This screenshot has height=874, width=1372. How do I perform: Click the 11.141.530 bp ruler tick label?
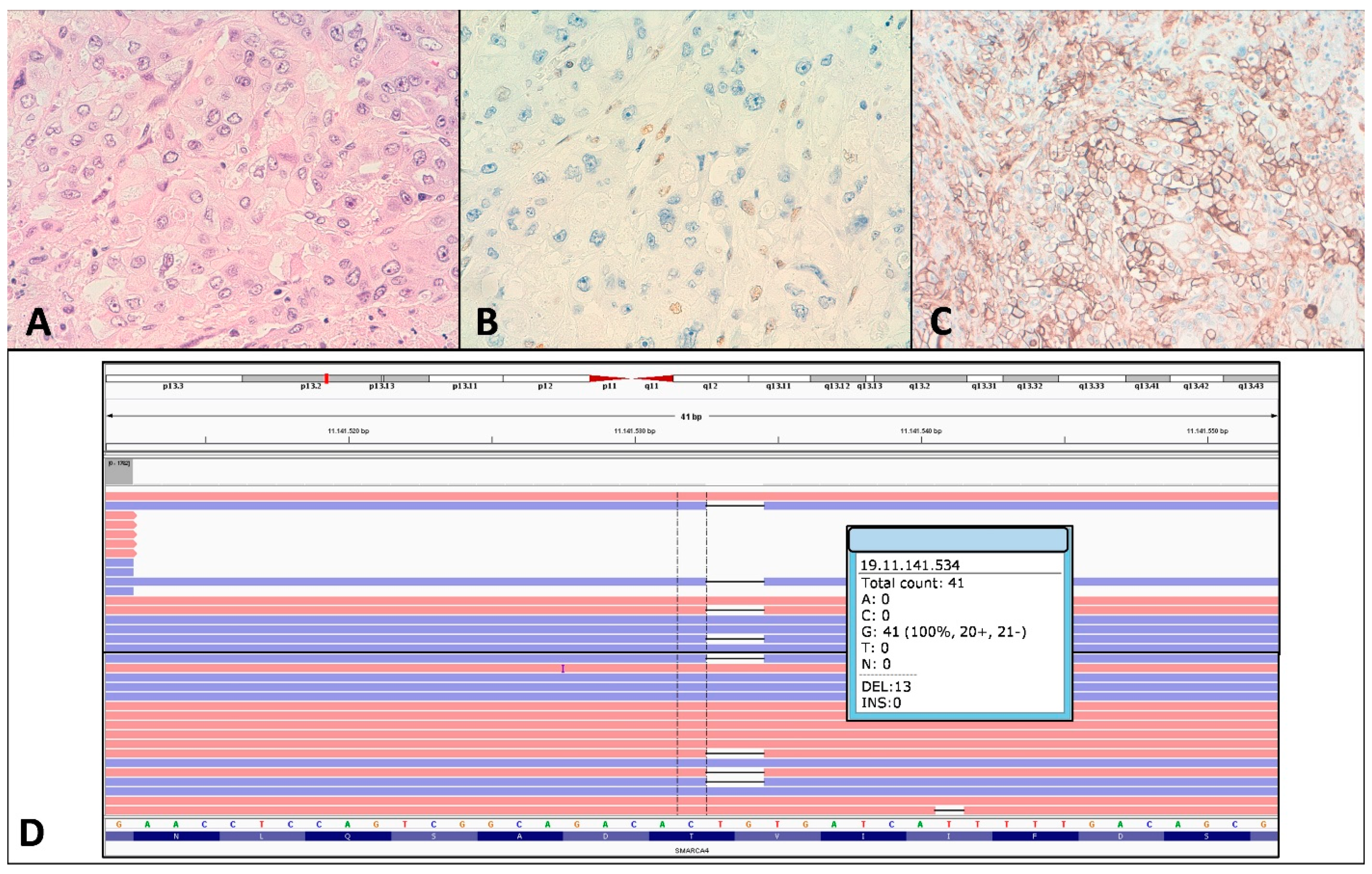[x=635, y=431]
